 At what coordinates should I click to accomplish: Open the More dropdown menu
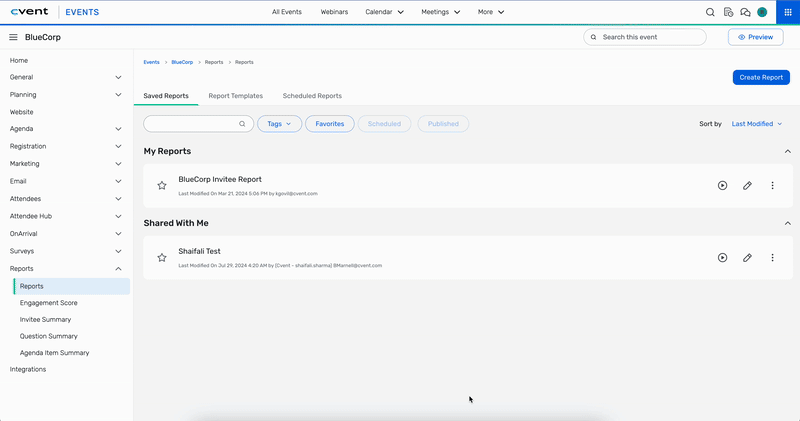click(491, 12)
